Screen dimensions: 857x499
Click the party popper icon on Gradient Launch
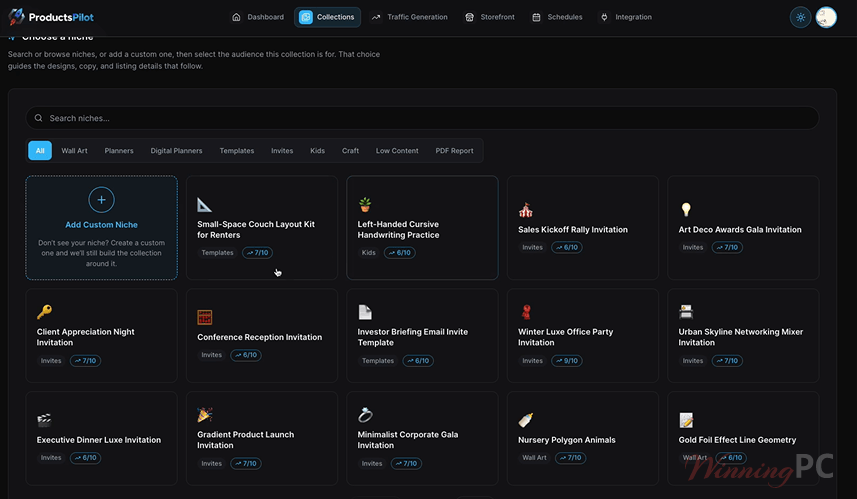click(x=204, y=415)
